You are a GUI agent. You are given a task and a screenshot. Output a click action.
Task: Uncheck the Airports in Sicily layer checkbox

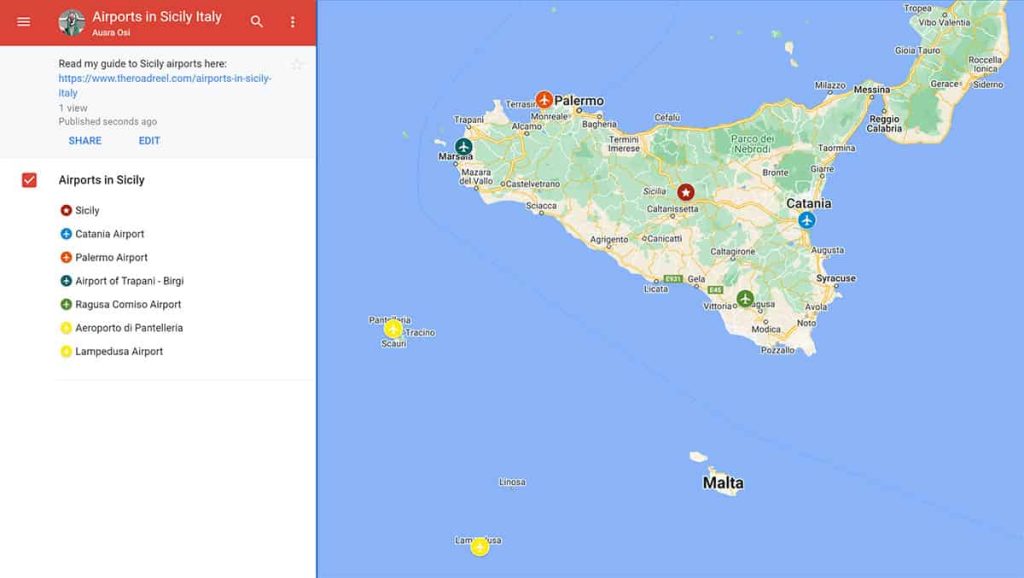(x=29, y=180)
